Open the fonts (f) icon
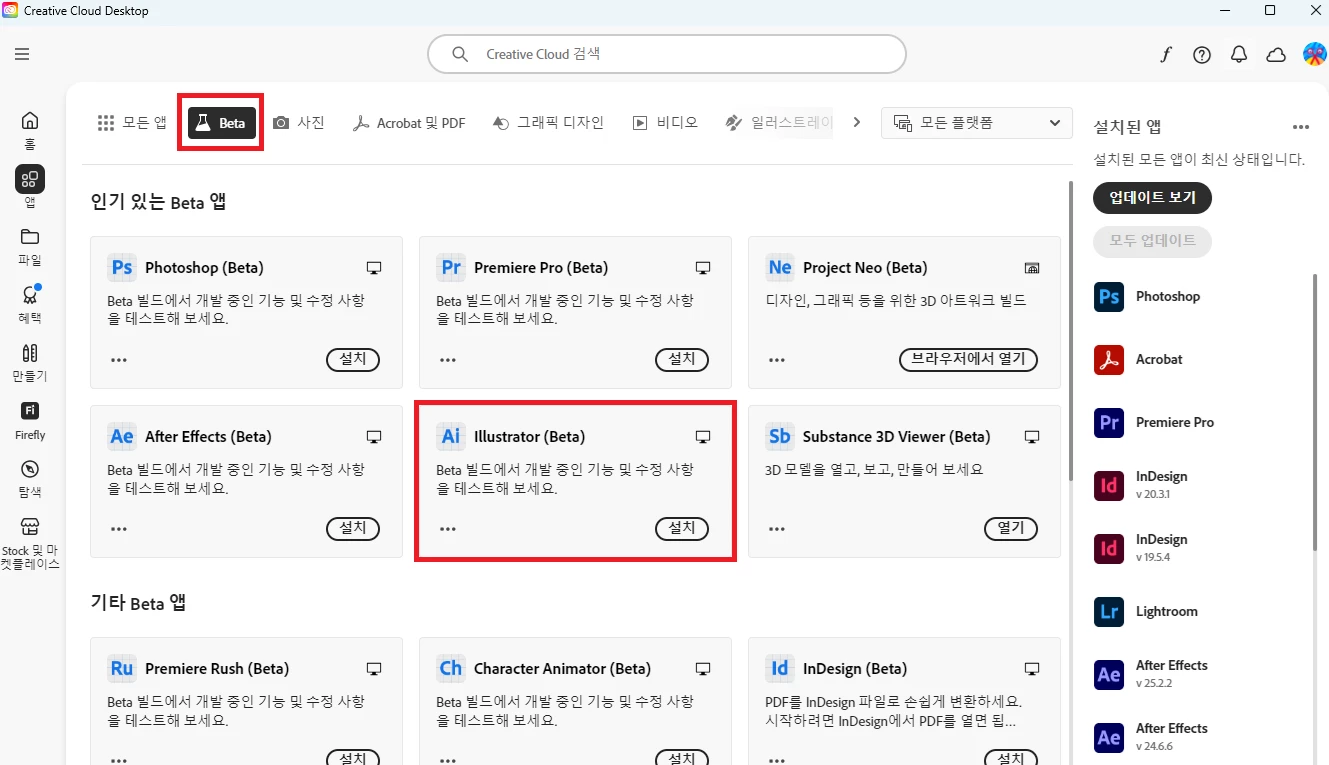This screenshot has width=1329, height=765. click(x=1165, y=55)
